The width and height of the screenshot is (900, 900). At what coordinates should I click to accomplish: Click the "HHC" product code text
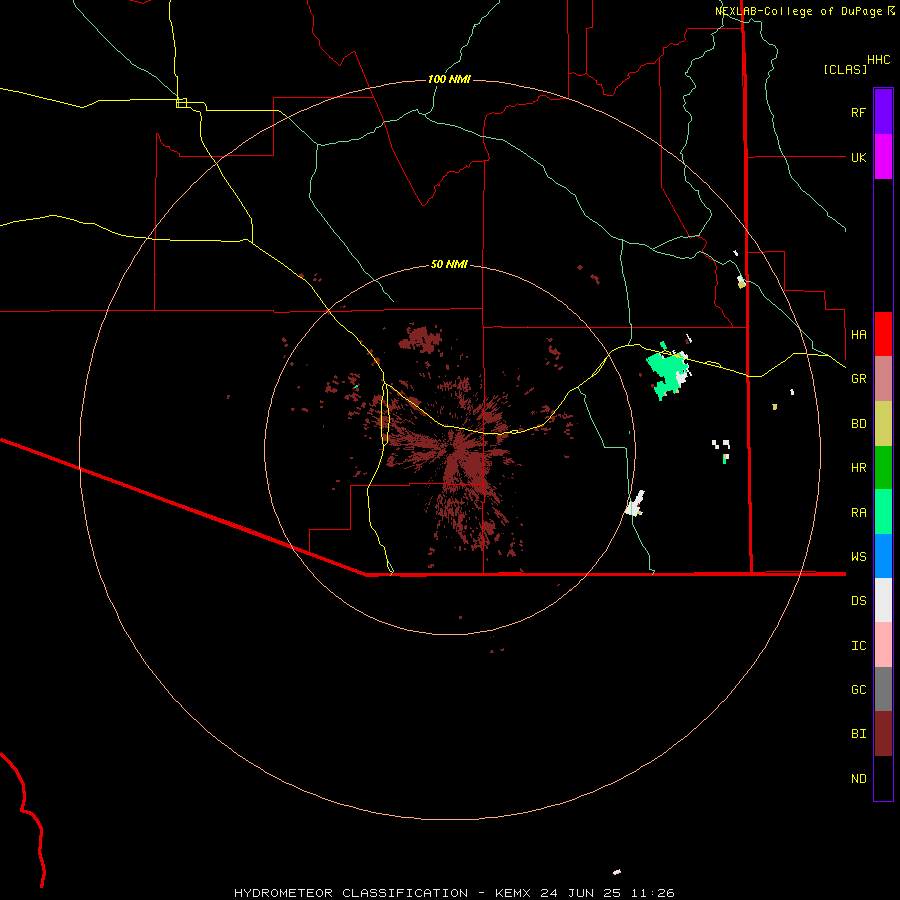[879, 60]
